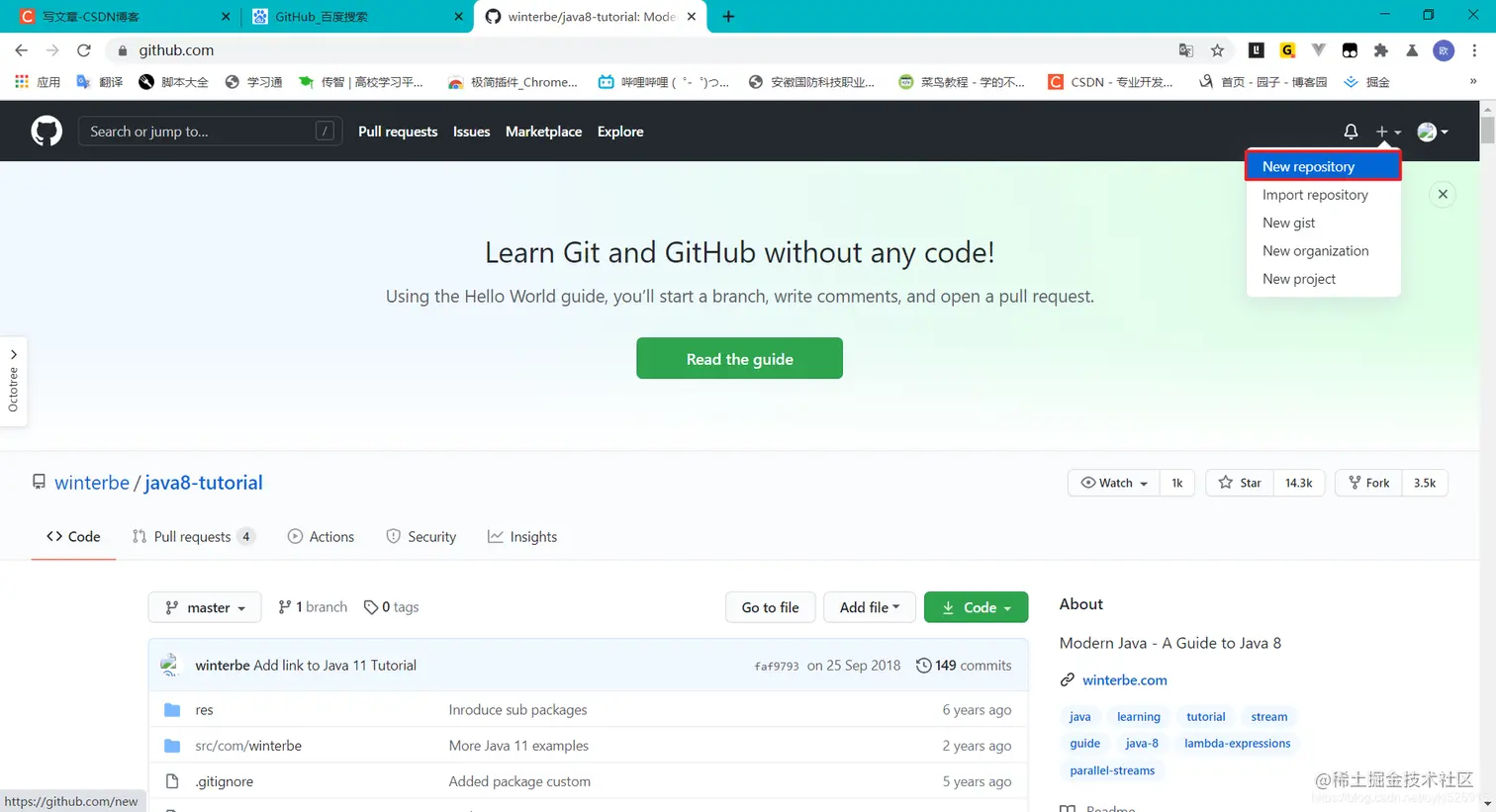Open winterbe.com website link
Image resolution: width=1496 pixels, height=812 pixels.
(1125, 680)
